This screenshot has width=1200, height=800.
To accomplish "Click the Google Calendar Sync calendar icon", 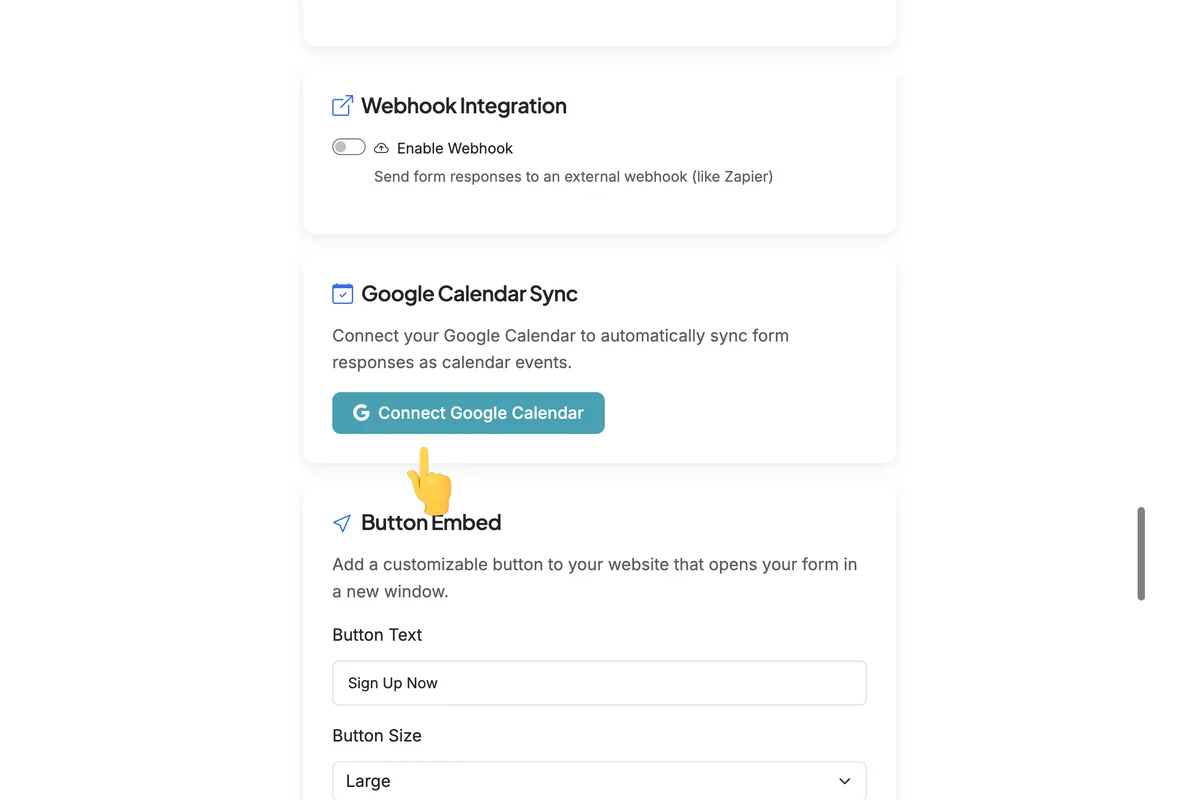I will (x=342, y=294).
